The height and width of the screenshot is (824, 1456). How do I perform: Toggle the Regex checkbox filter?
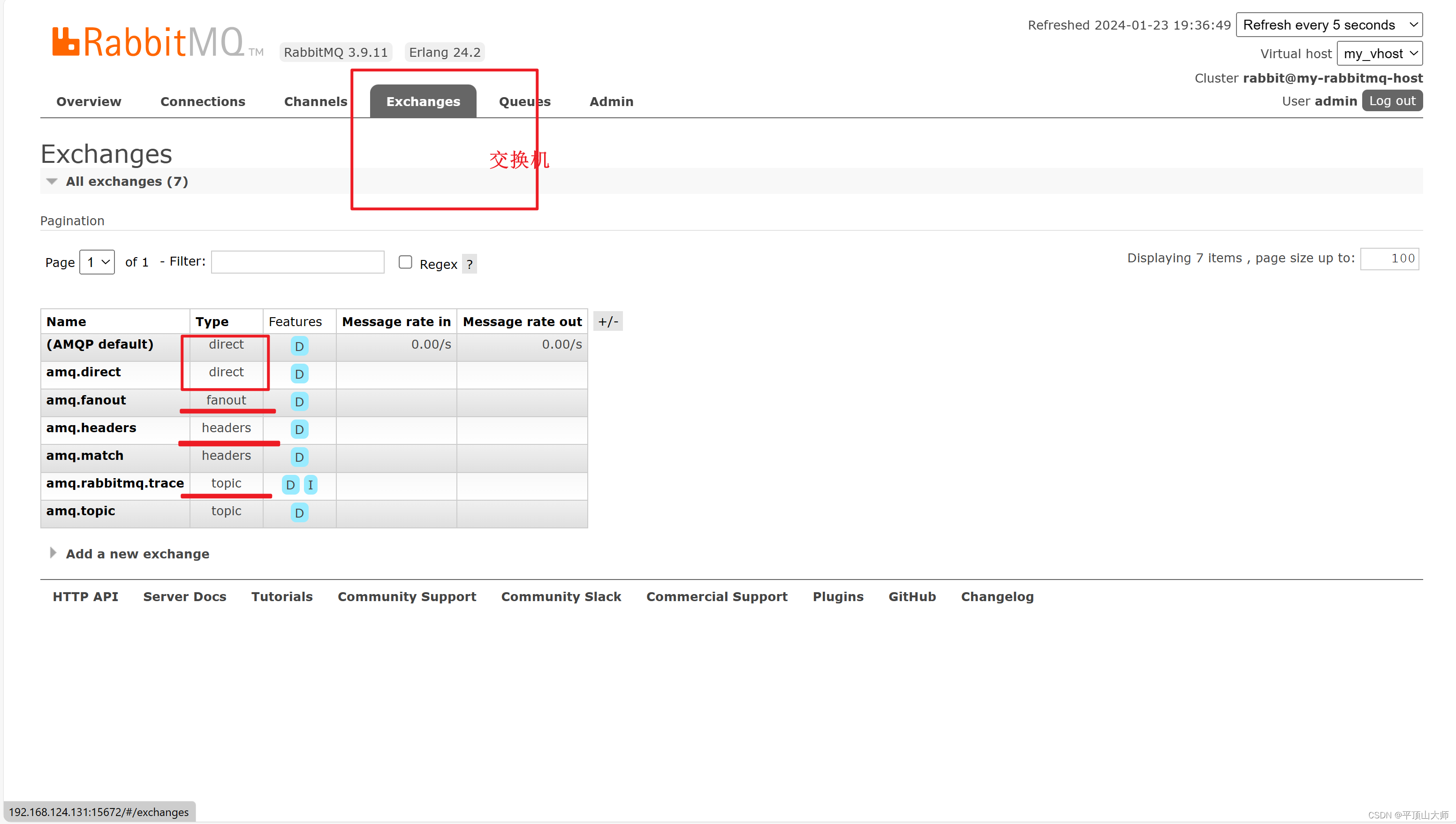coord(404,262)
